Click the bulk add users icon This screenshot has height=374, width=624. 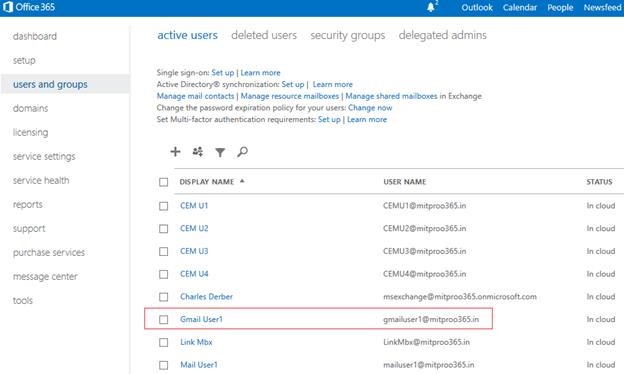[x=198, y=152]
